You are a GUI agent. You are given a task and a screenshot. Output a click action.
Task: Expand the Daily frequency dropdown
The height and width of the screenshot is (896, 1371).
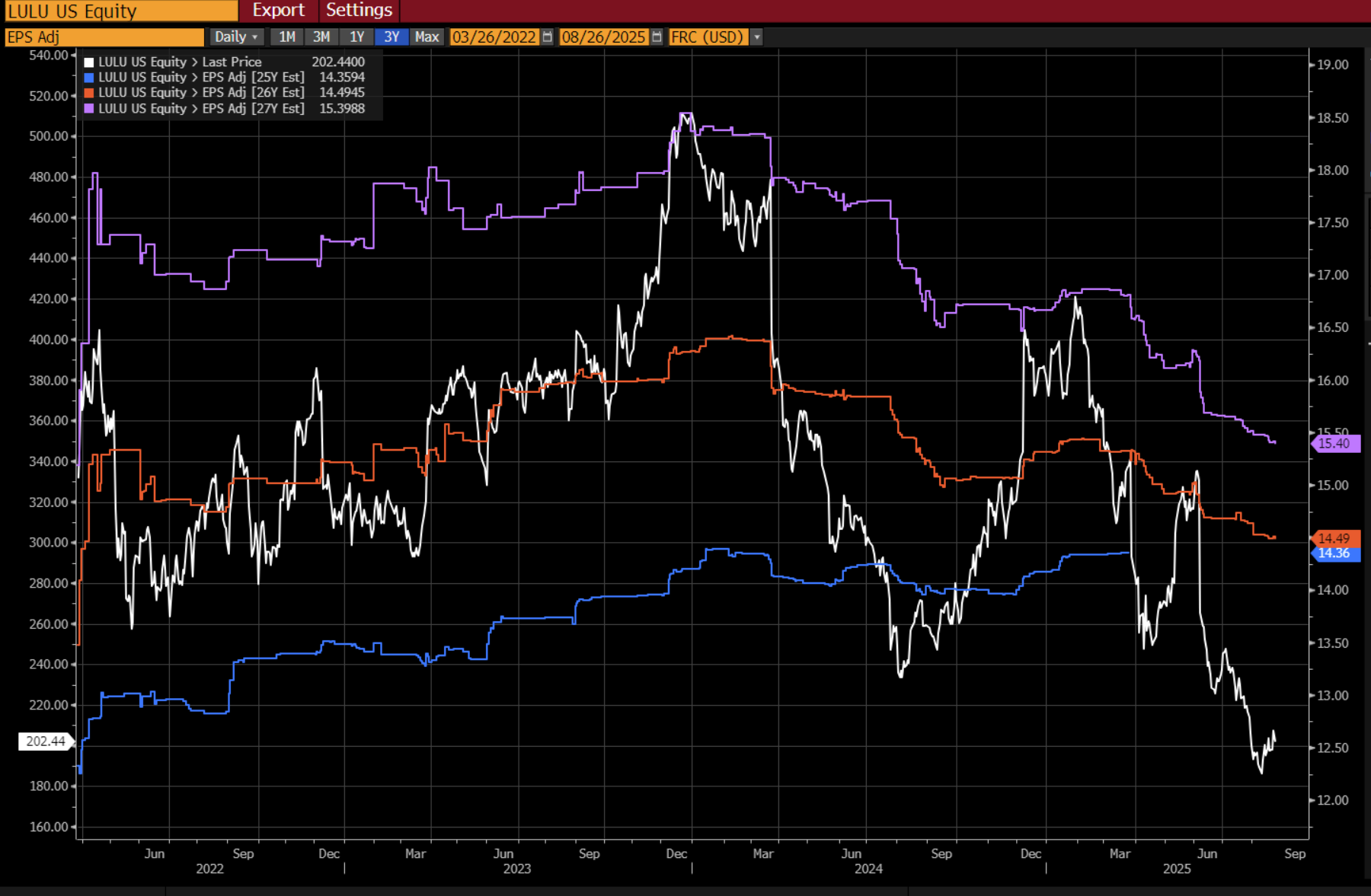point(237,37)
